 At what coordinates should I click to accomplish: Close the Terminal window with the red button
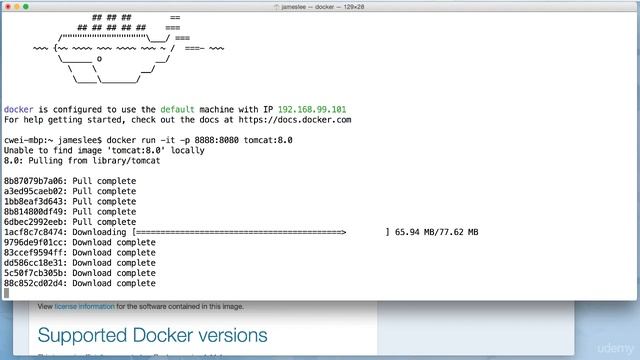(8, 7)
